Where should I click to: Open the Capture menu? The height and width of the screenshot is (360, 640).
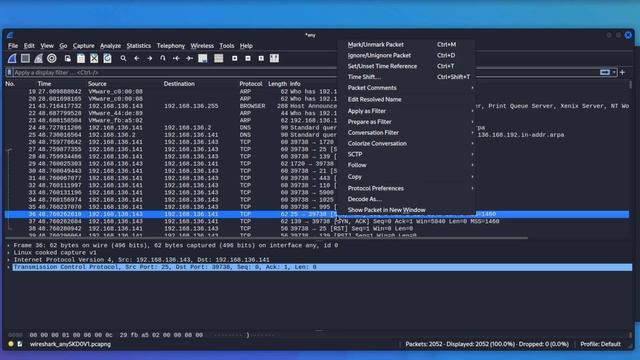click(84, 46)
